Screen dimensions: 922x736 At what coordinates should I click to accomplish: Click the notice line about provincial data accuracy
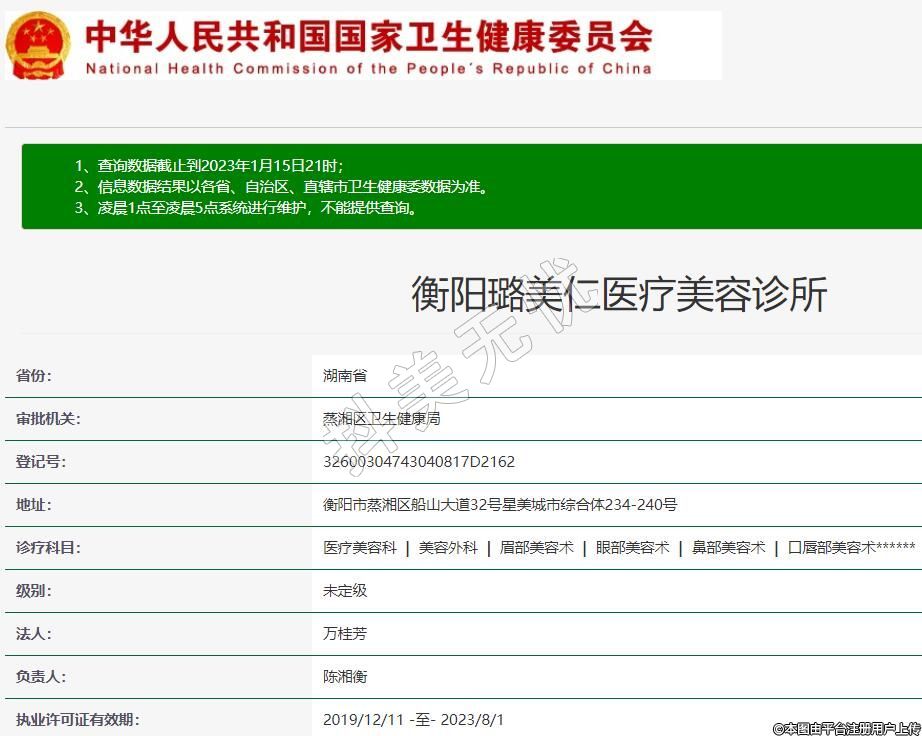281,187
